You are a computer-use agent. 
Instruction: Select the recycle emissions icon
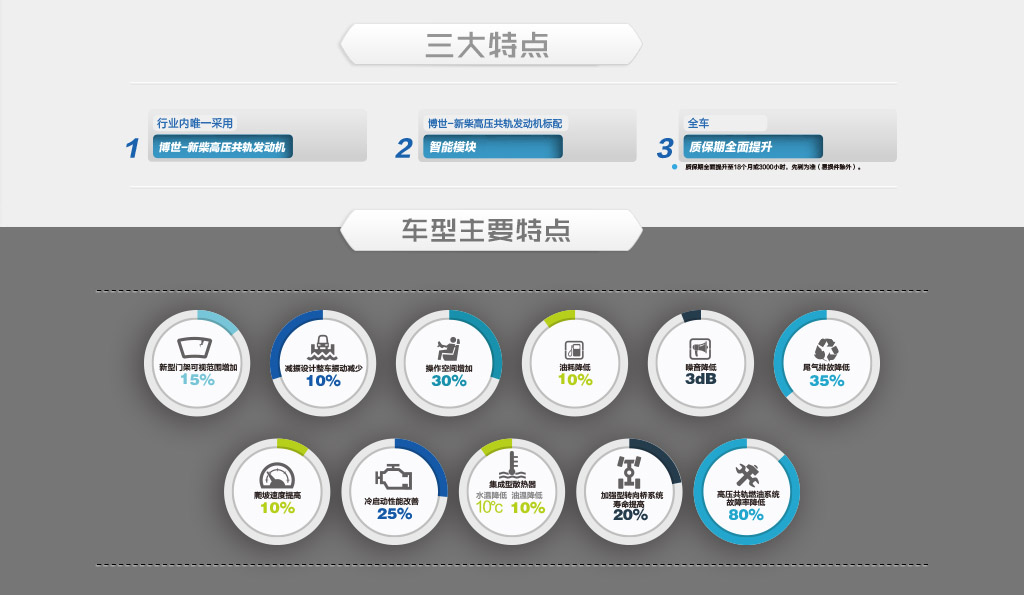click(x=826, y=349)
